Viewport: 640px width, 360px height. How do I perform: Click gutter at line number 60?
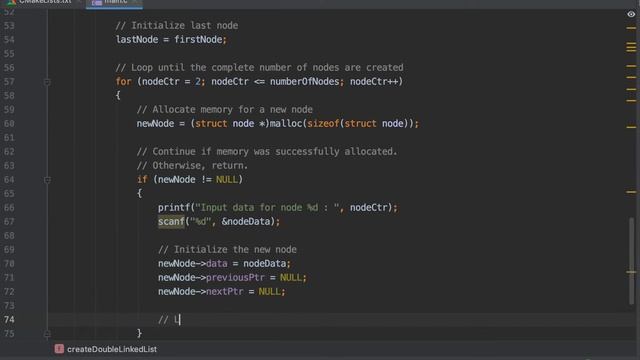(9, 124)
